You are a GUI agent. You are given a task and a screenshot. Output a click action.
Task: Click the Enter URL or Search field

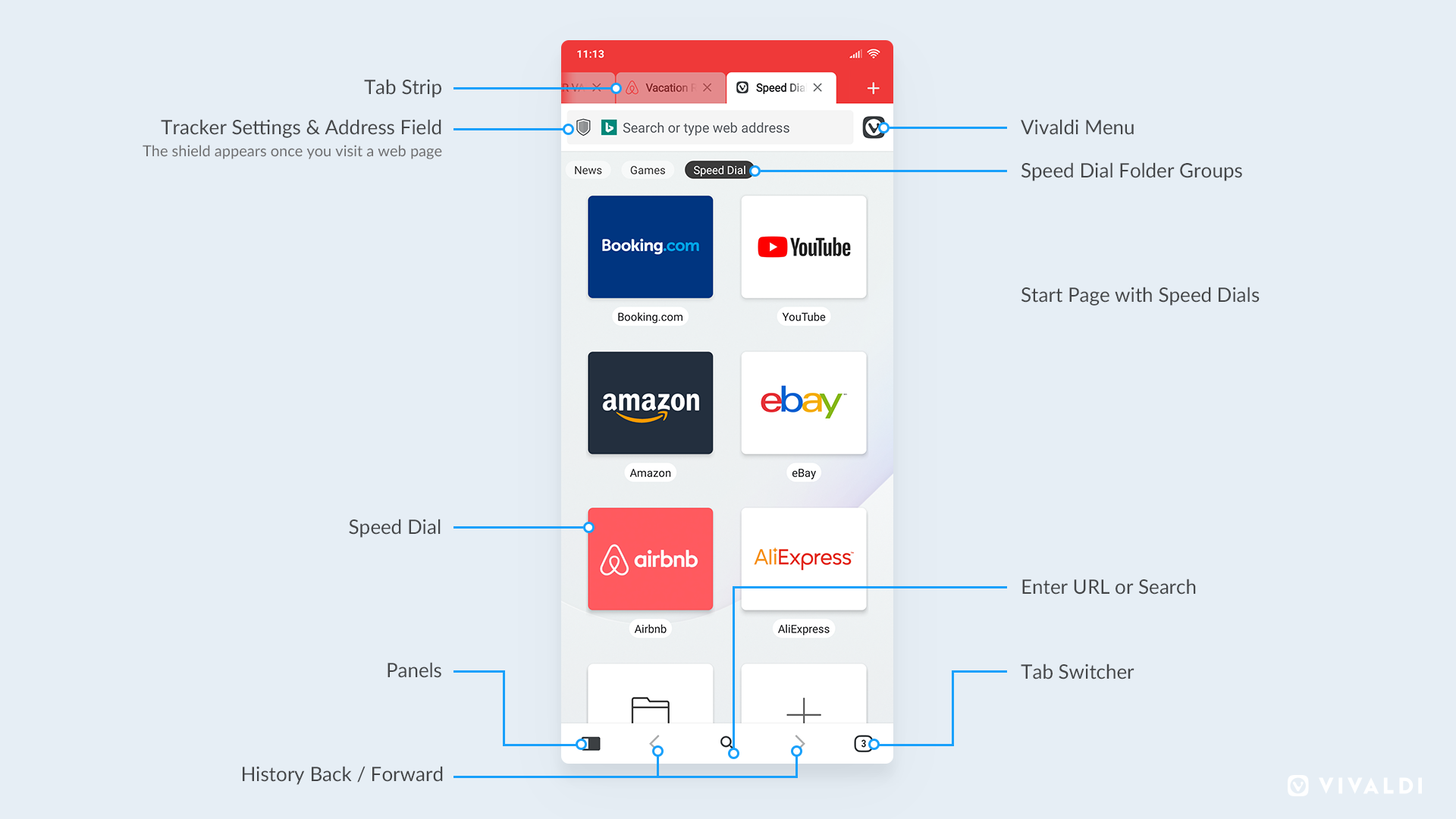(727, 742)
